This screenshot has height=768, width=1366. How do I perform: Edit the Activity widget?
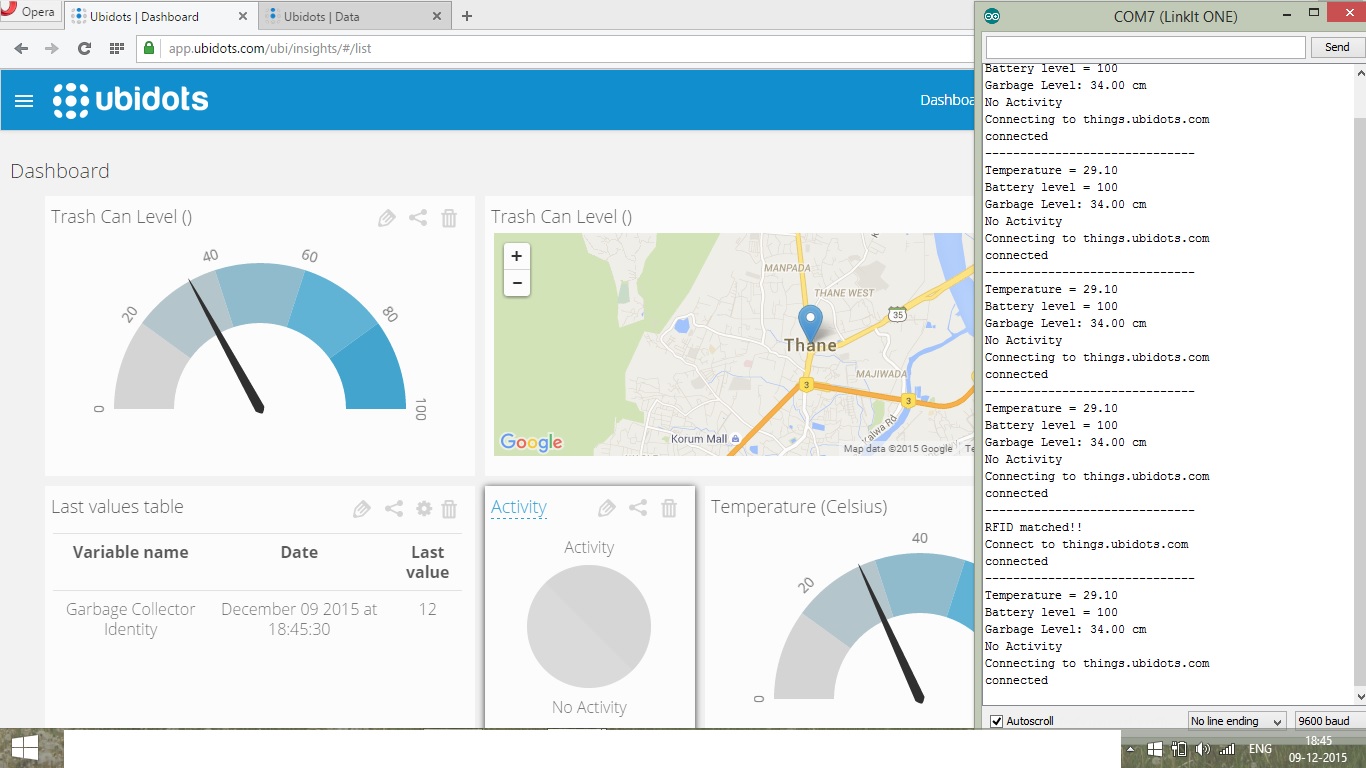[x=606, y=508]
